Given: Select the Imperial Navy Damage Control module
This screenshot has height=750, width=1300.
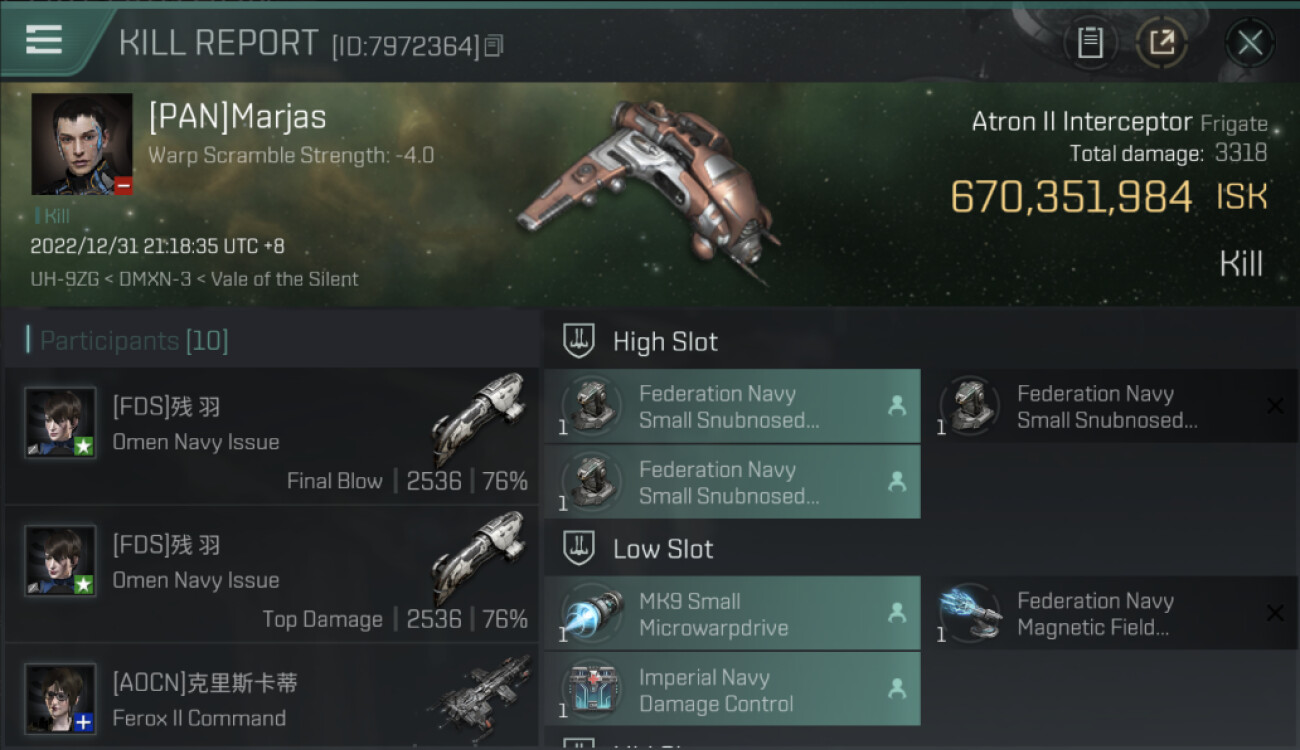Looking at the screenshot, I should click(x=732, y=689).
